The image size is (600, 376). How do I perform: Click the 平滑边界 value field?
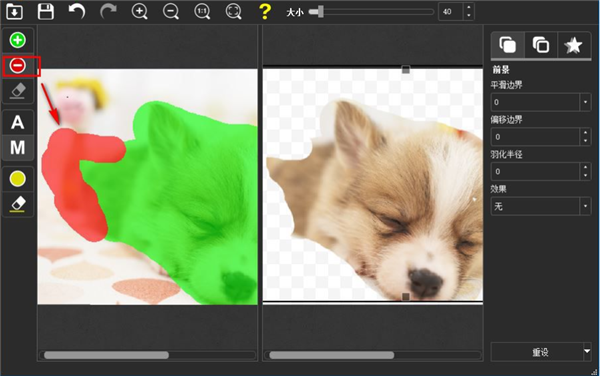(x=535, y=102)
